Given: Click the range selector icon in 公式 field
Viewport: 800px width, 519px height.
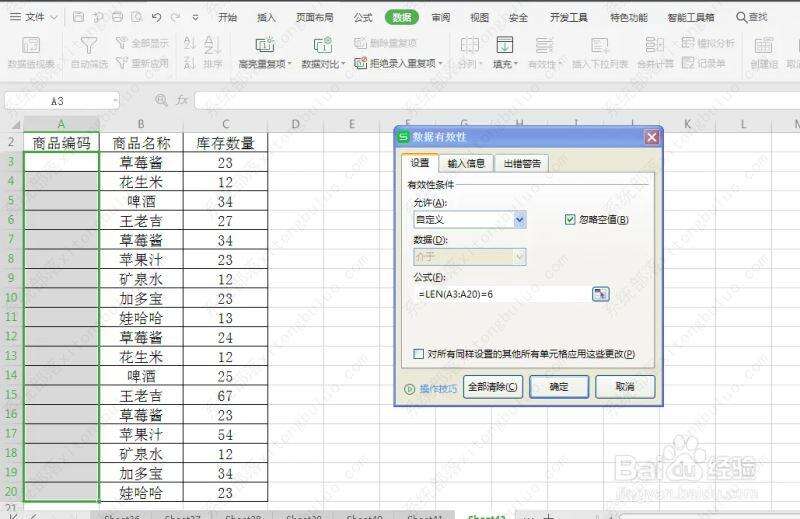Looking at the screenshot, I should click(601, 294).
